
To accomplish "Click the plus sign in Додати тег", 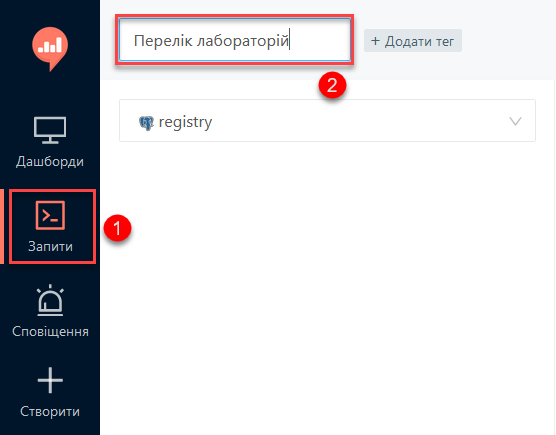I will (375, 41).
